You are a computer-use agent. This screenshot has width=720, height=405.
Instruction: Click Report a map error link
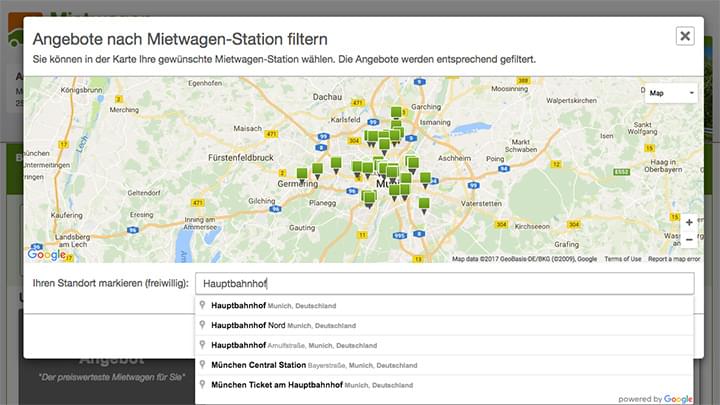[x=674, y=259]
